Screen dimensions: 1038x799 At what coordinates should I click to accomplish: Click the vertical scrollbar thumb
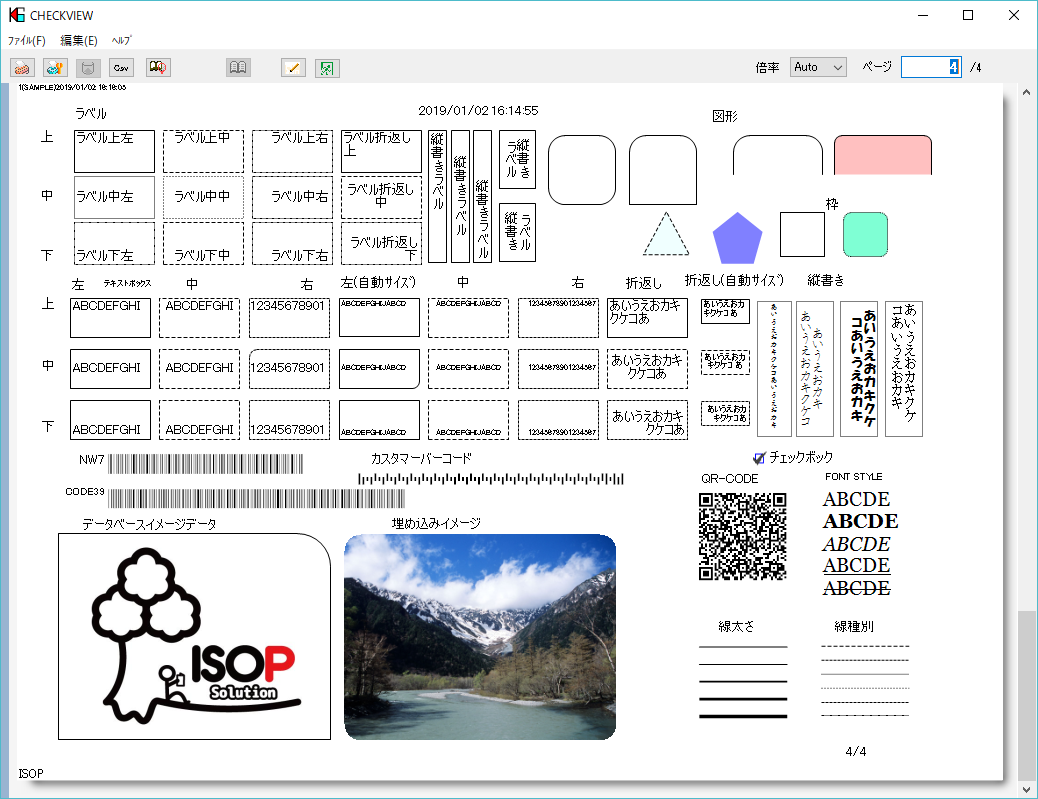pos(1026,696)
